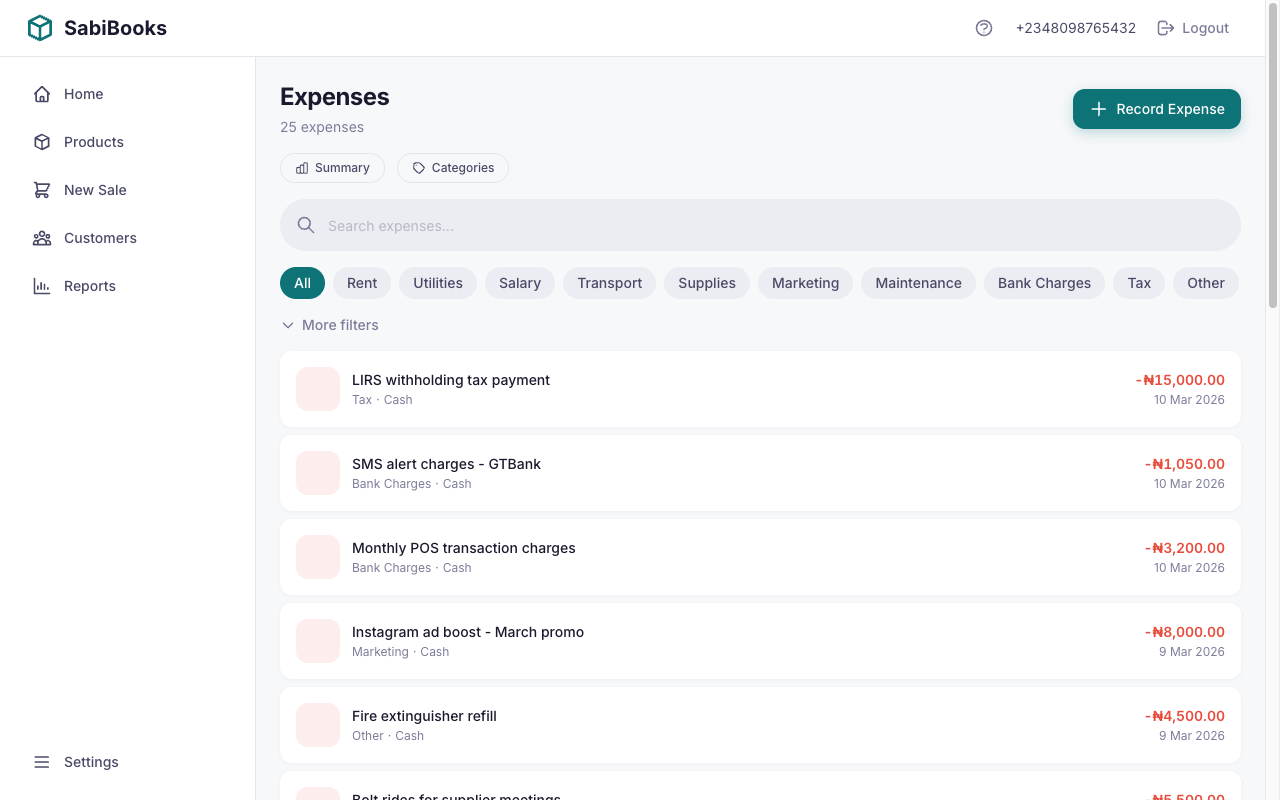Viewport: 1280px width, 800px height.
Task: Expand the More filters section
Action: pyautogui.click(x=330, y=325)
